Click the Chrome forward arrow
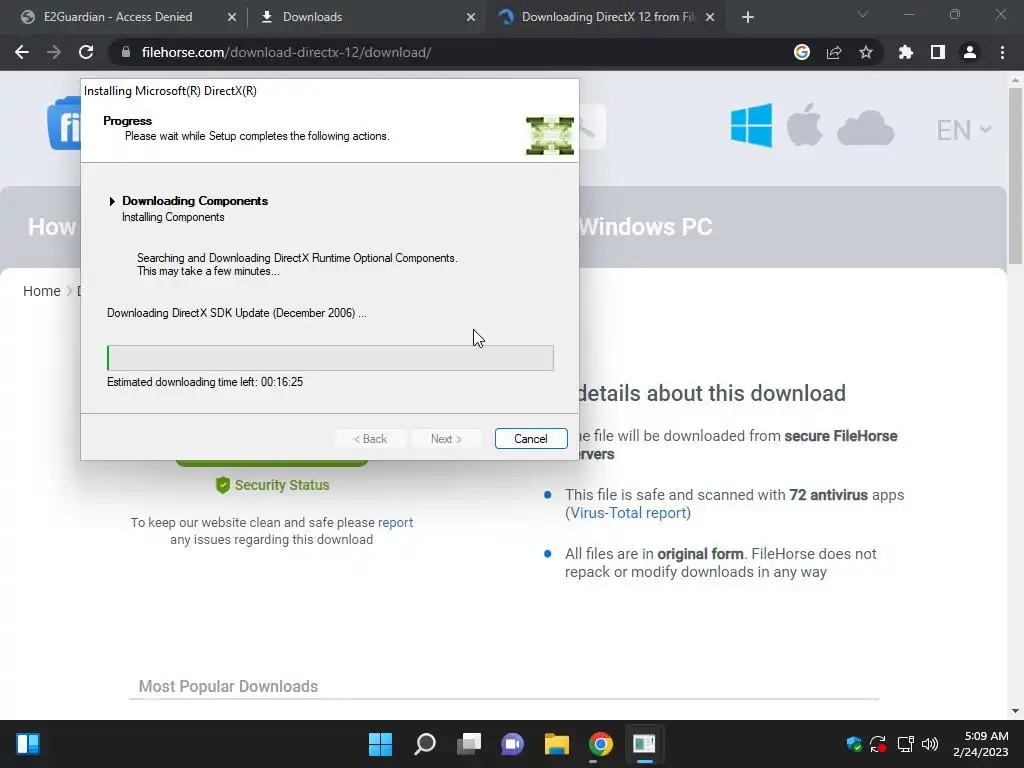This screenshot has width=1024, height=768. click(54, 52)
